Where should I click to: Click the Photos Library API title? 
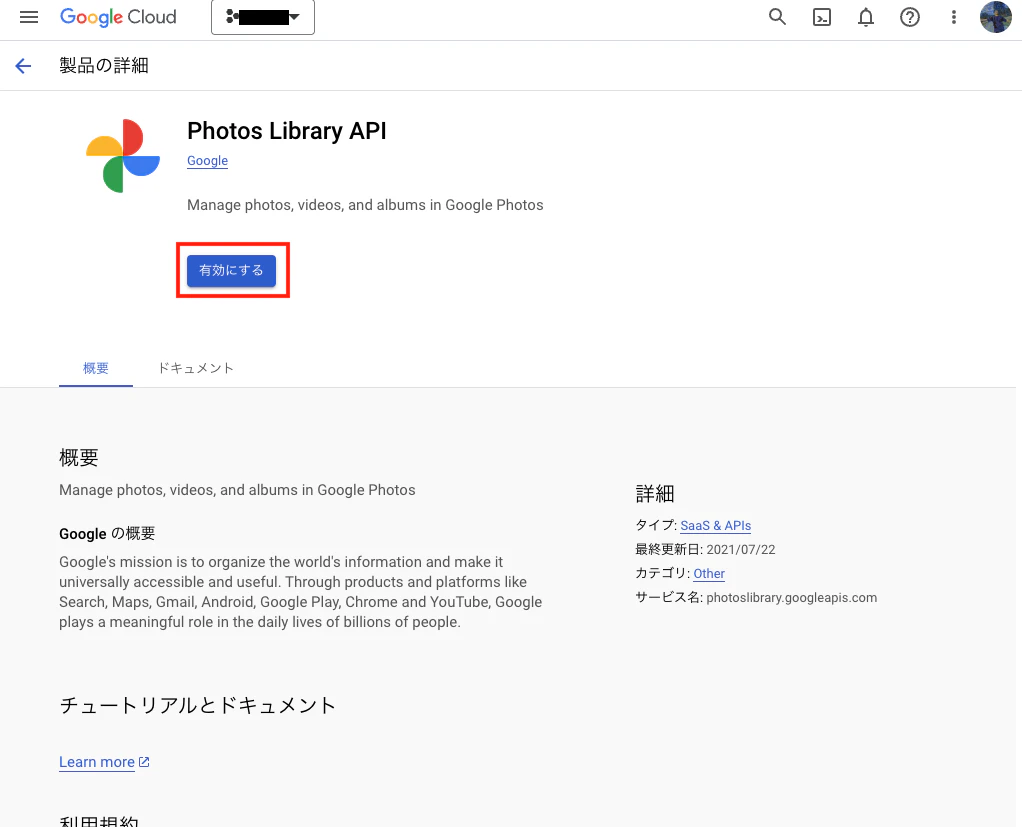point(287,131)
